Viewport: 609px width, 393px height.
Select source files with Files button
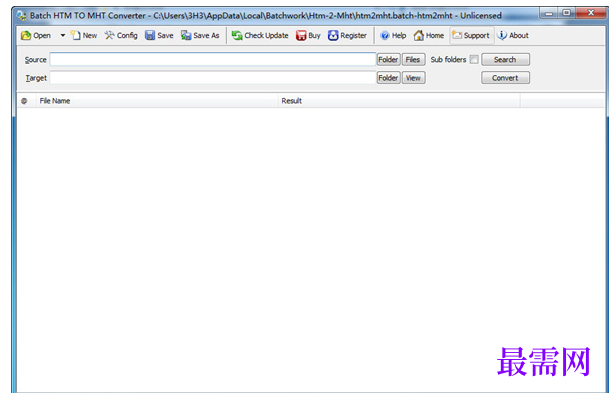[x=413, y=59]
